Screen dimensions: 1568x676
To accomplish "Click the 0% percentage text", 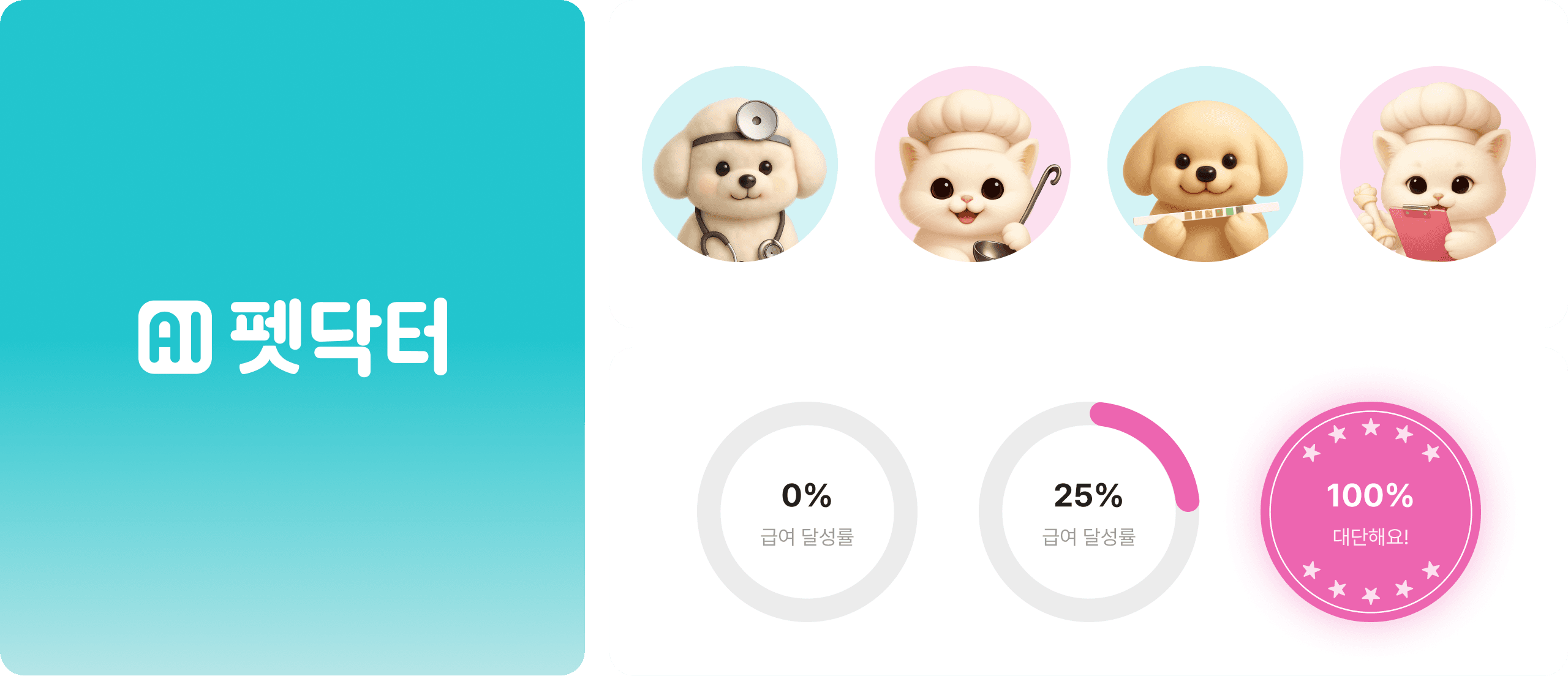I will point(807,495).
